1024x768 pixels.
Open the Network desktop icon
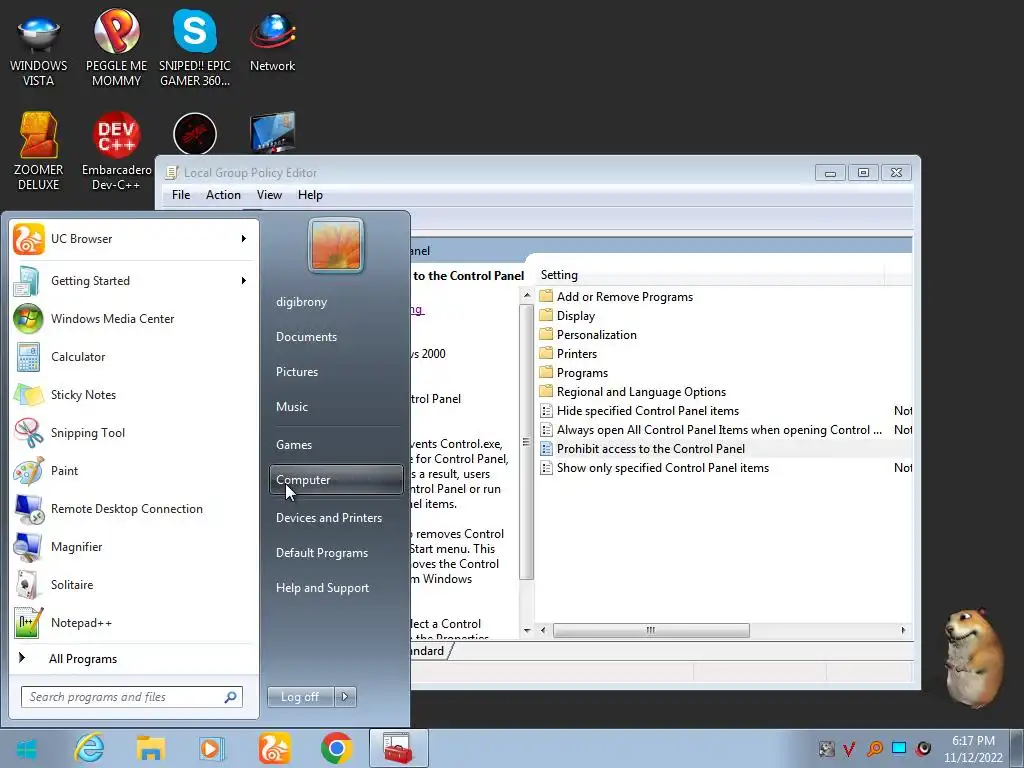pos(272,42)
